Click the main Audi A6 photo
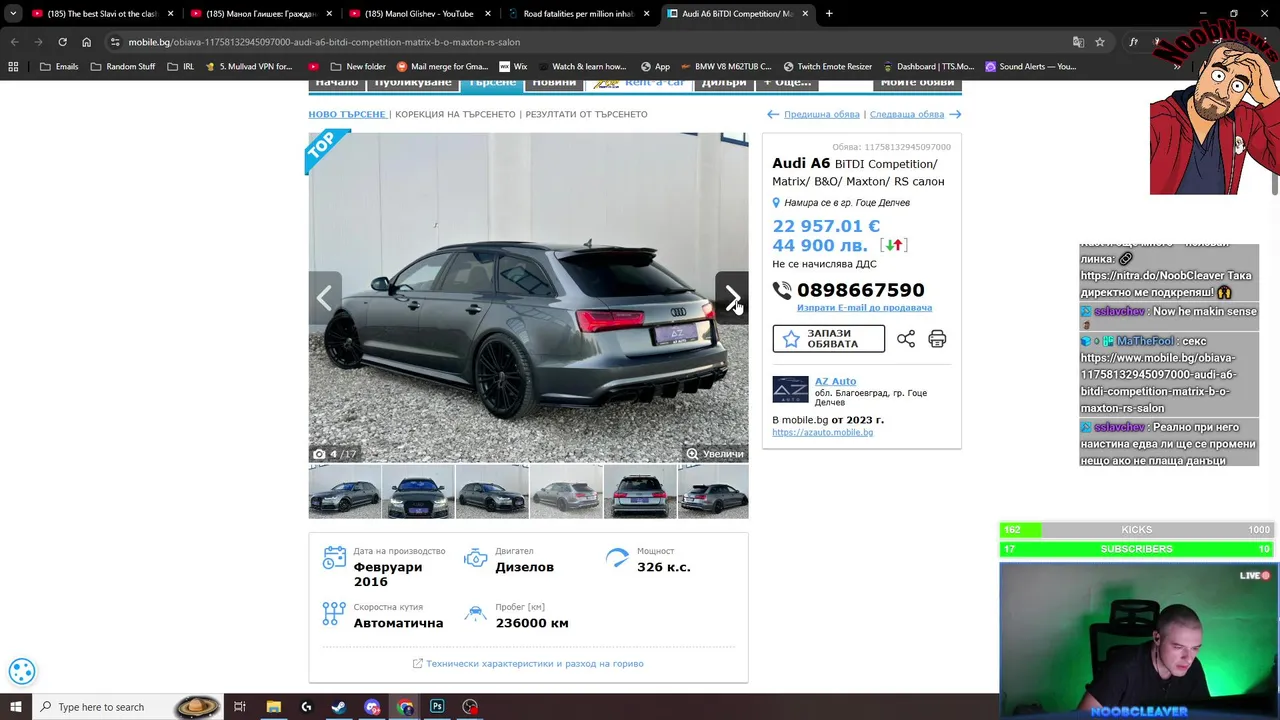Viewport: 1280px width, 720px height. click(x=528, y=297)
